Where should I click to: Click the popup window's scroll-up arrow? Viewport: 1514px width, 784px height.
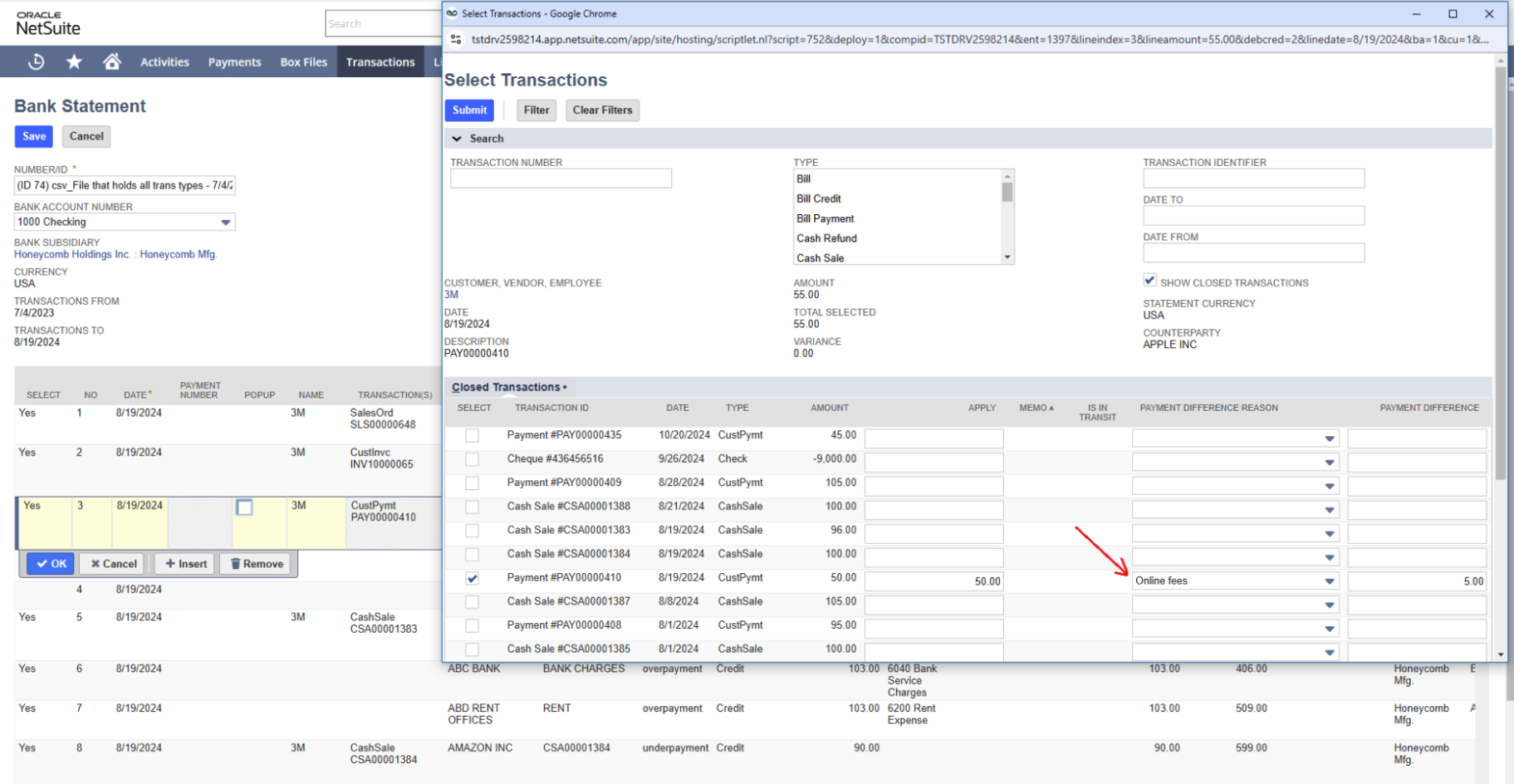point(1500,61)
